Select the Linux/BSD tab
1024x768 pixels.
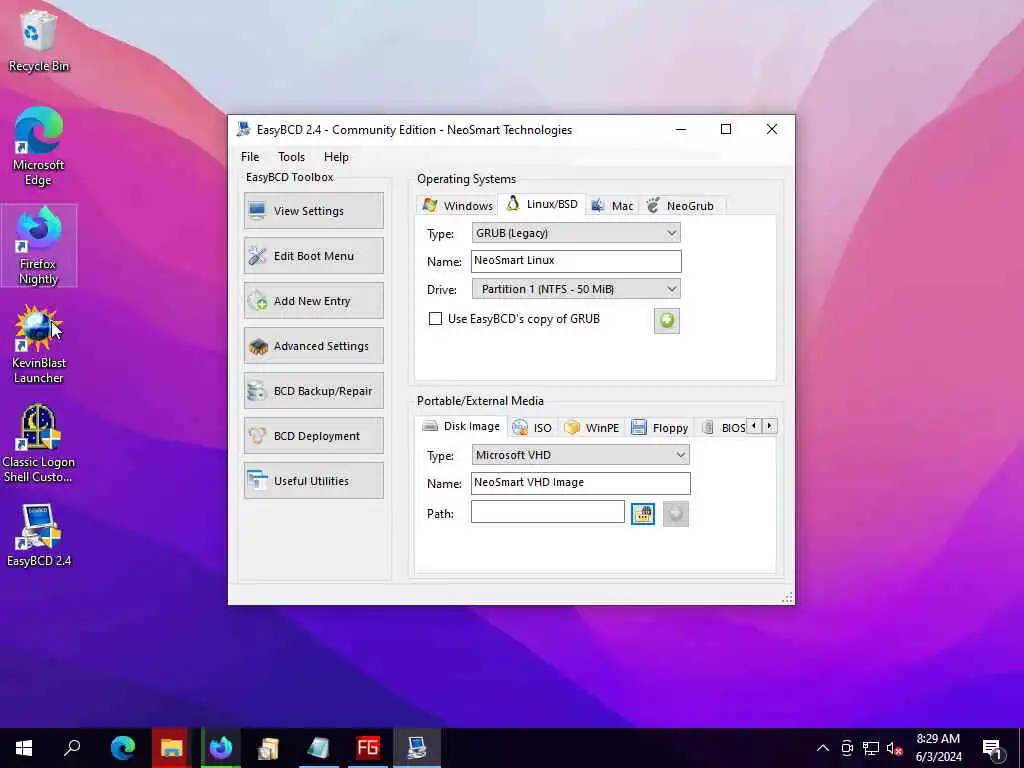click(x=542, y=204)
